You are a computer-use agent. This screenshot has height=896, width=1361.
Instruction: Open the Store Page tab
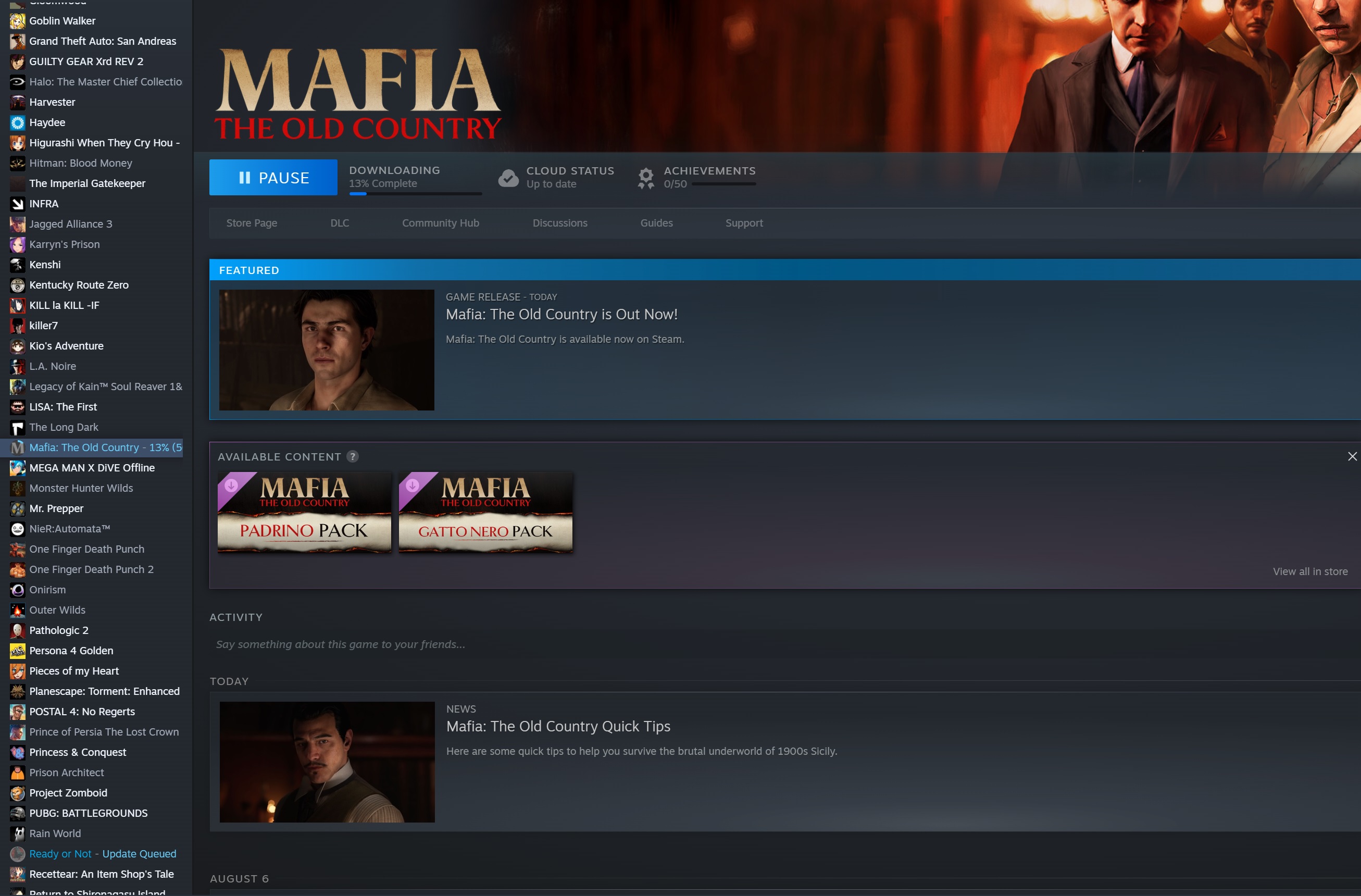click(x=252, y=223)
